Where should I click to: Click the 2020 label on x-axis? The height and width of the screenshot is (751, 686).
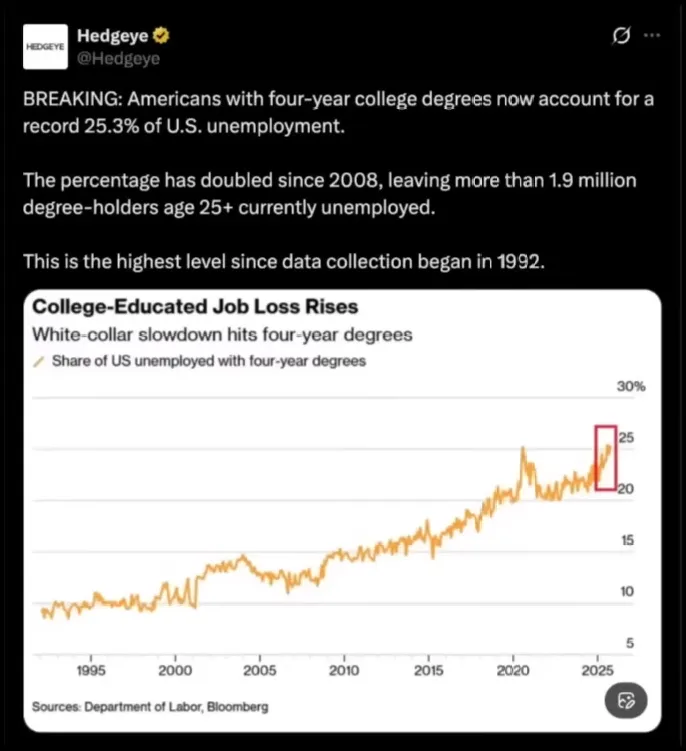513,669
